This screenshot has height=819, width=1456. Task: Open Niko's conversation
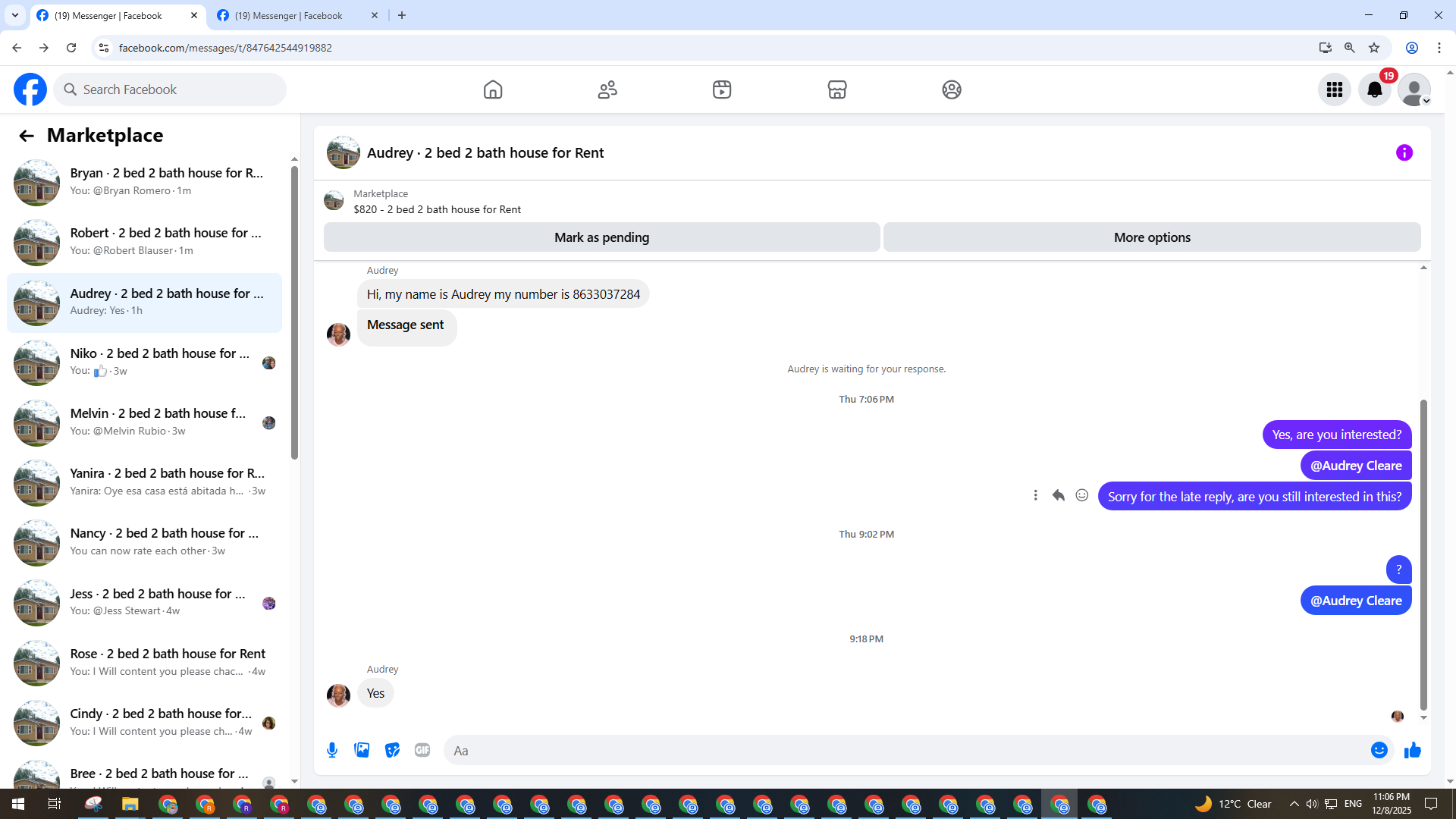[144, 362]
